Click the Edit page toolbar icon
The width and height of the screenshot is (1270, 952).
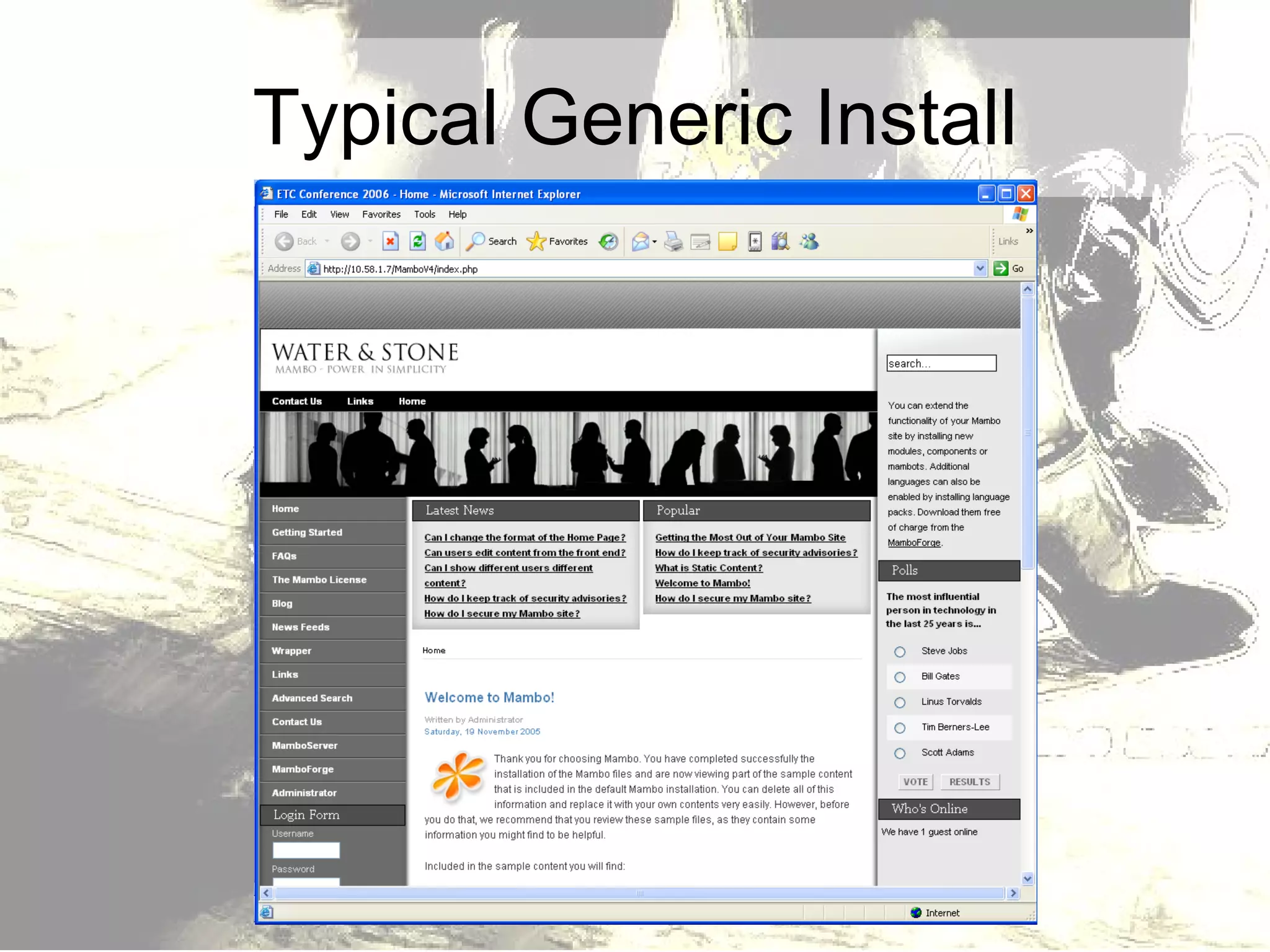pos(700,242)
